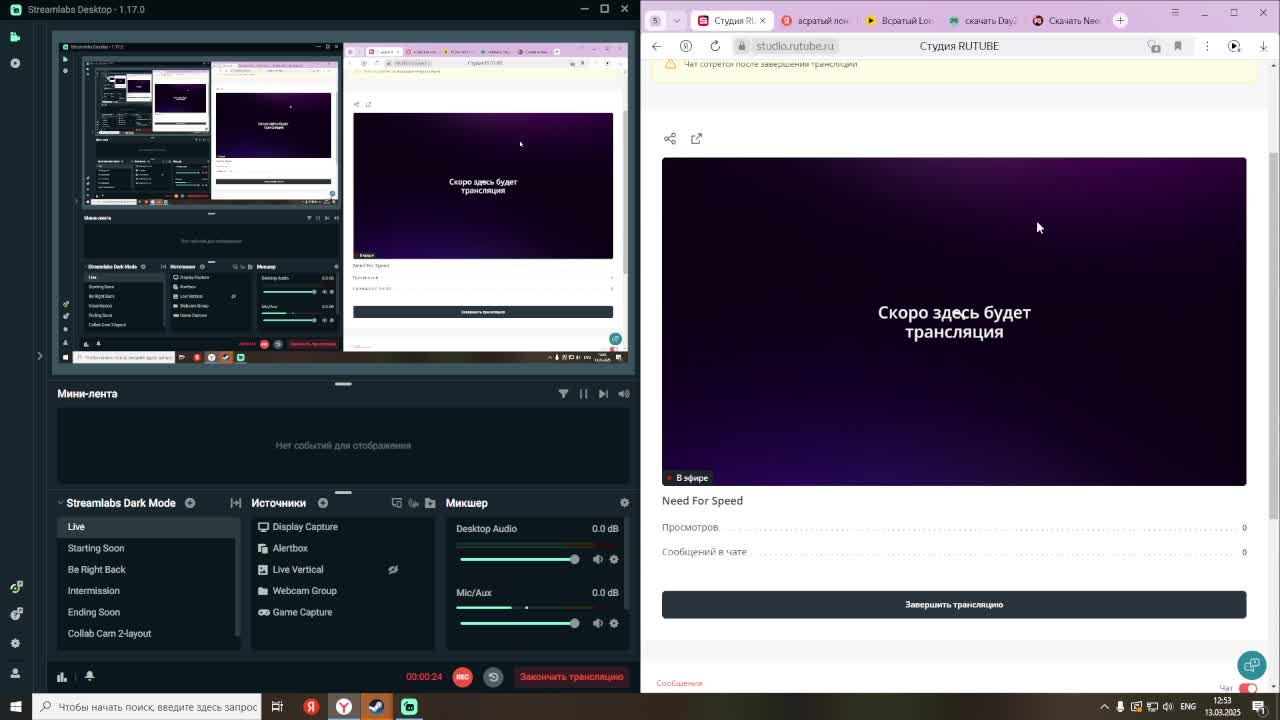Screen dimensions: 1280x720
Task: Add a new source in Источники panel
Action: [323, 503]
